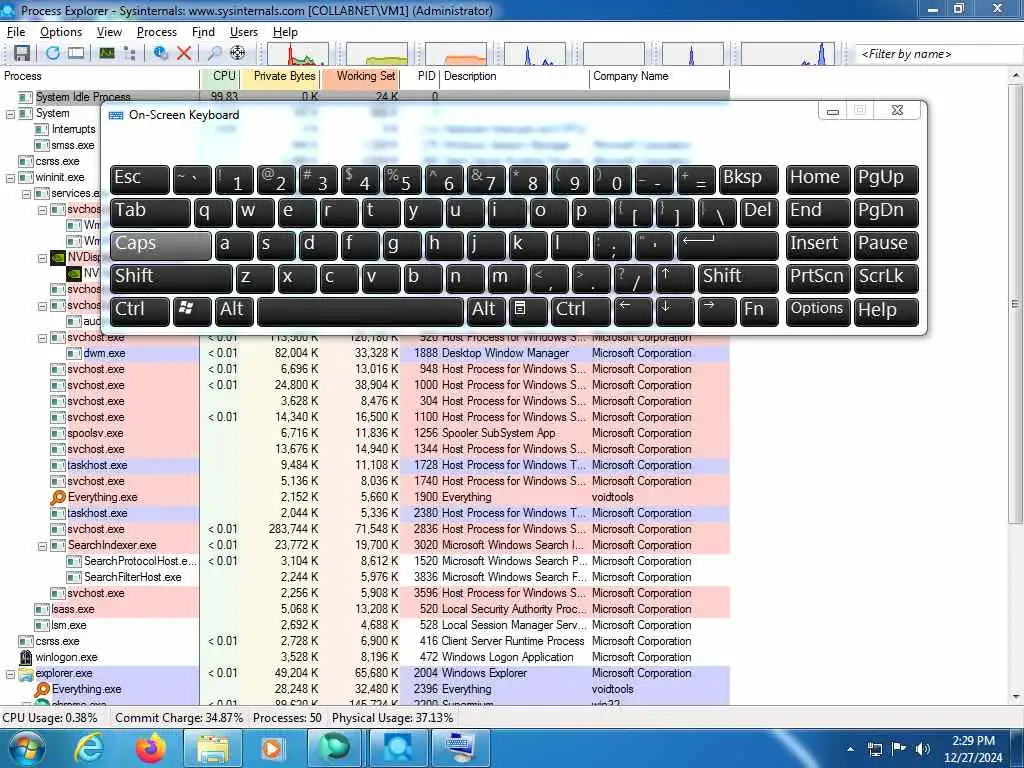This screenshot has height=768, width=1024.
Task: Sort by CPU column header
Action: click(x=221, y=76)
